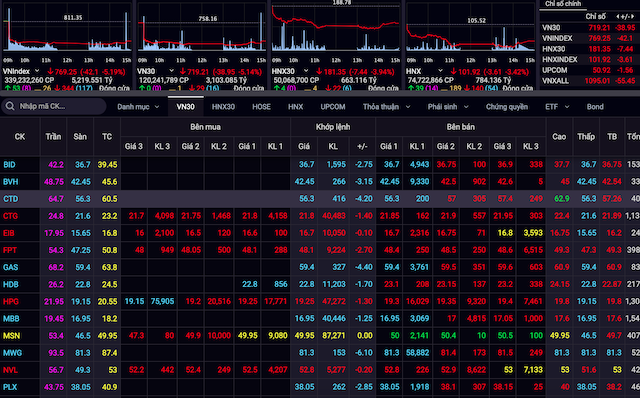Switch to the UPCOM board tab
This screenshot has width=640, height=398.
(333, 107)
